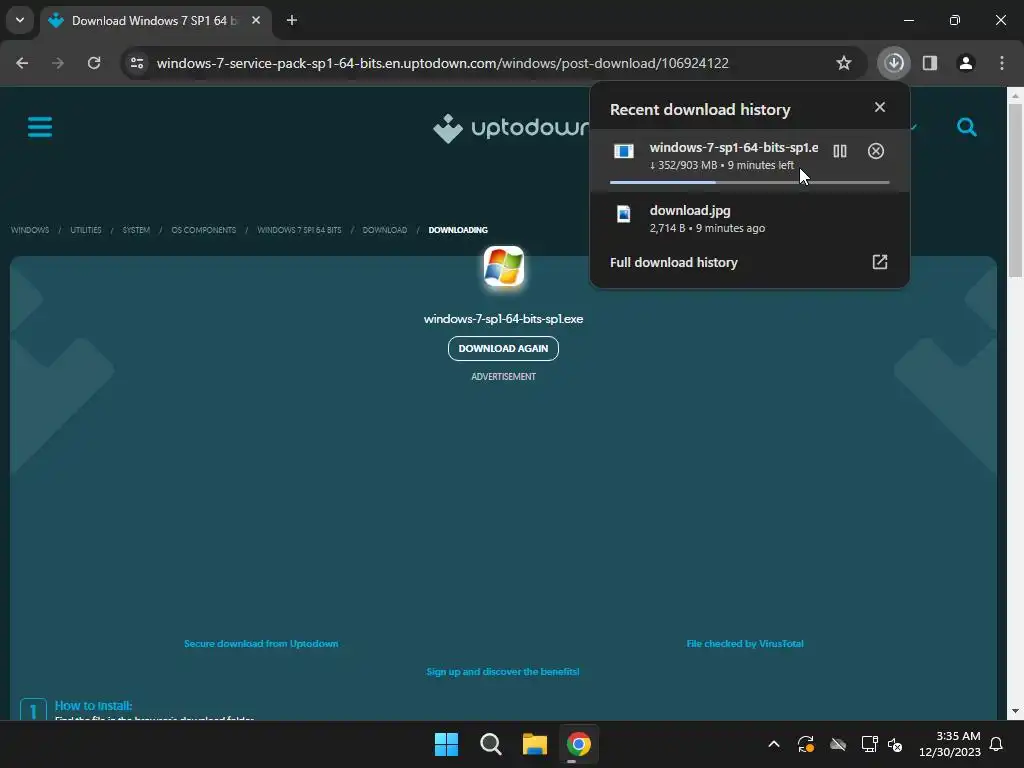Click the Windows 7 app logo thumbnail
This screenshot has height=768, width=1024.
click(x=504, y=266)
